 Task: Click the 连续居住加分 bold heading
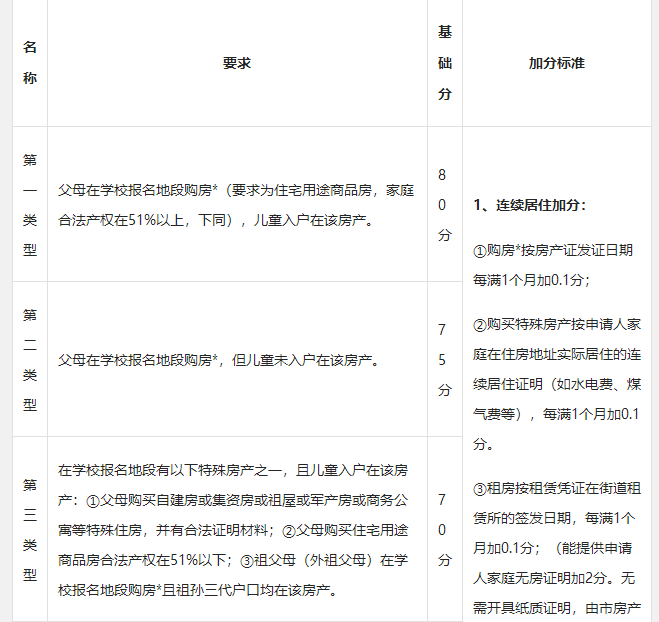pyautogui.click(x=529, y=205)
